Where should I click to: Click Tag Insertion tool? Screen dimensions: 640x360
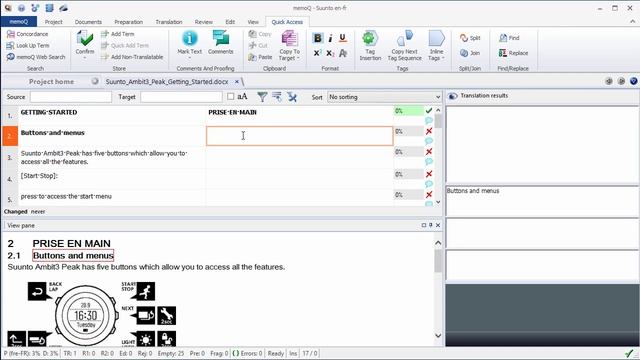pyautogui.click(x=370, y=46)
